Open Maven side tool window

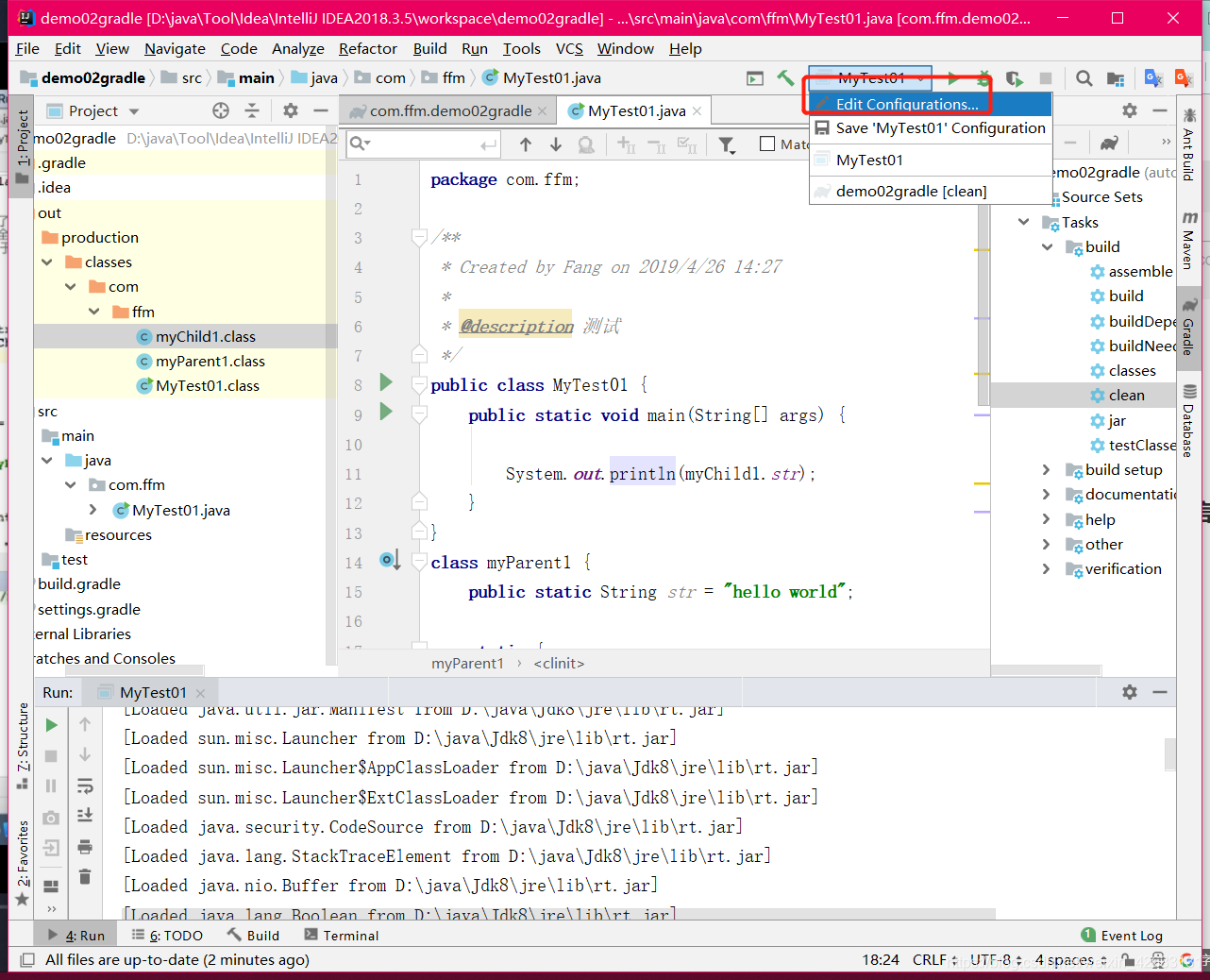point(1189,240)
